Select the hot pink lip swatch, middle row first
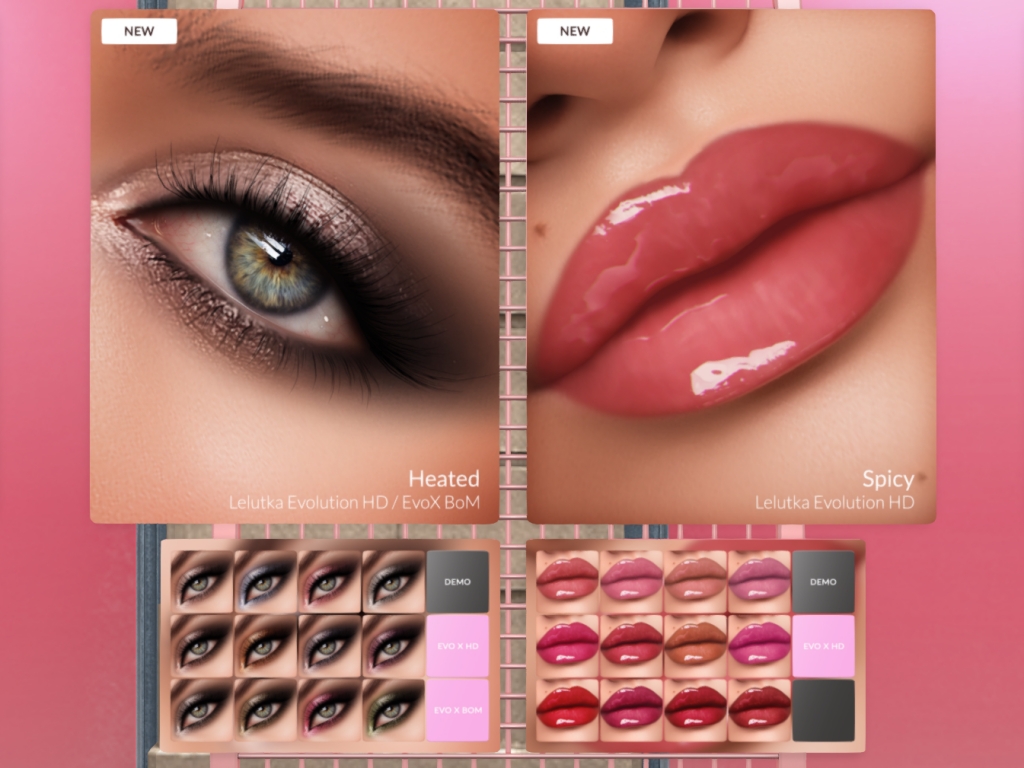1024x768 pixels. 567,645
